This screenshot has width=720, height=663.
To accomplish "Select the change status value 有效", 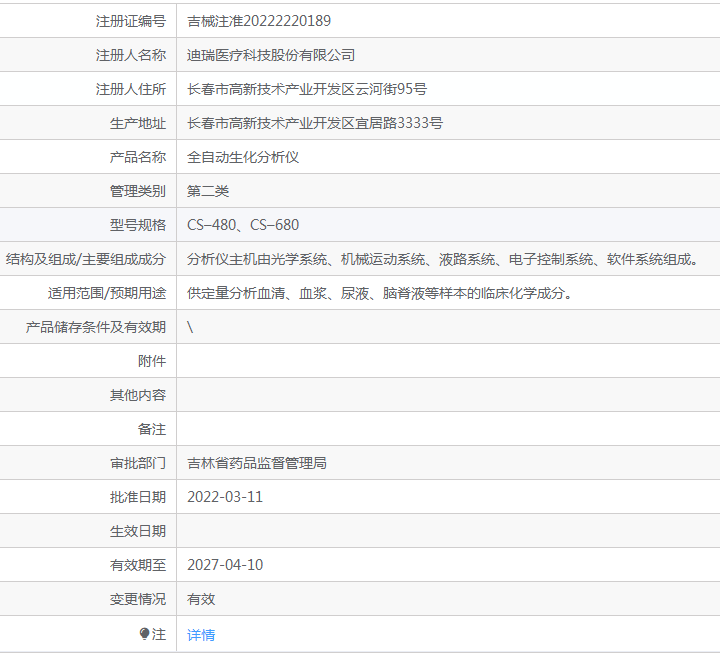I will coord(201,599).
